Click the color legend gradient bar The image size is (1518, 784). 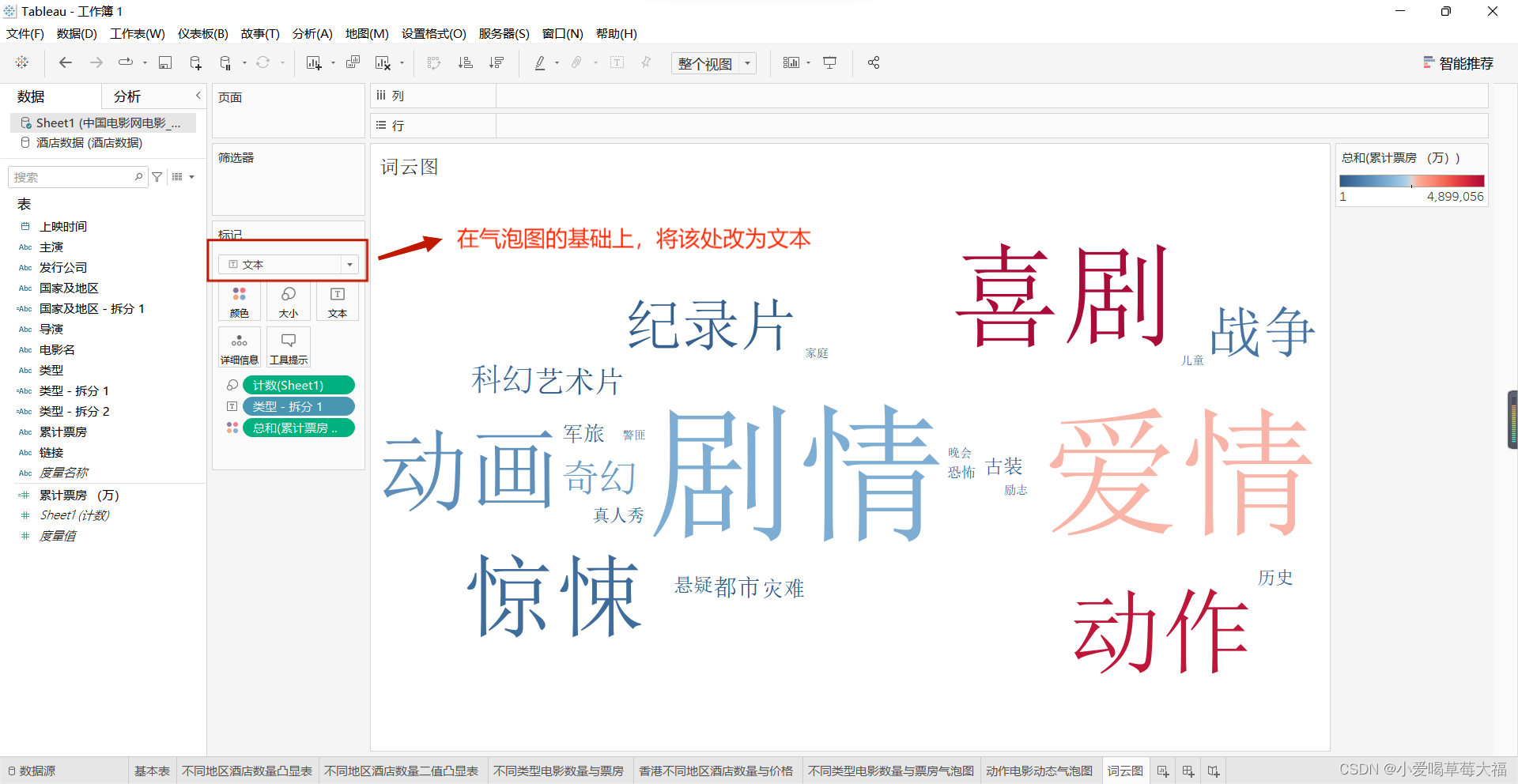pos(1411,181)
